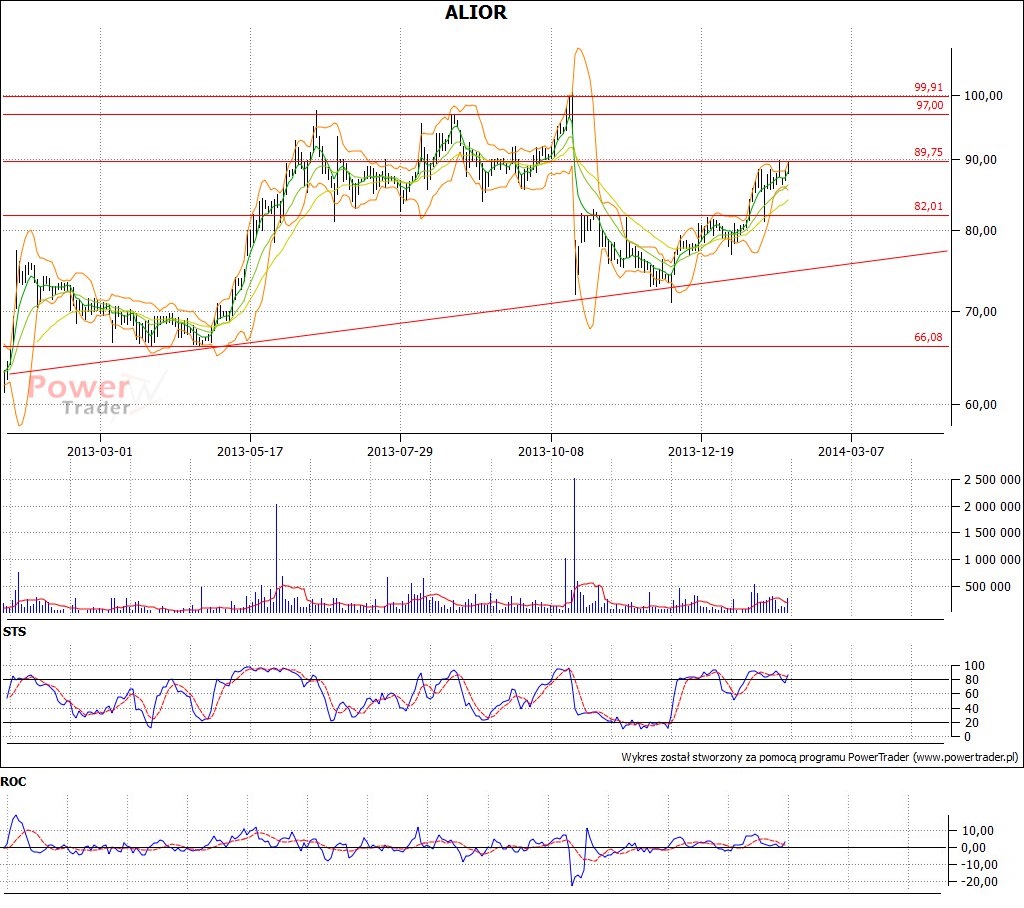Click the PowerTrader program credit text
The height and width of the screenshot is (908, 1024).
pos(819,757)
